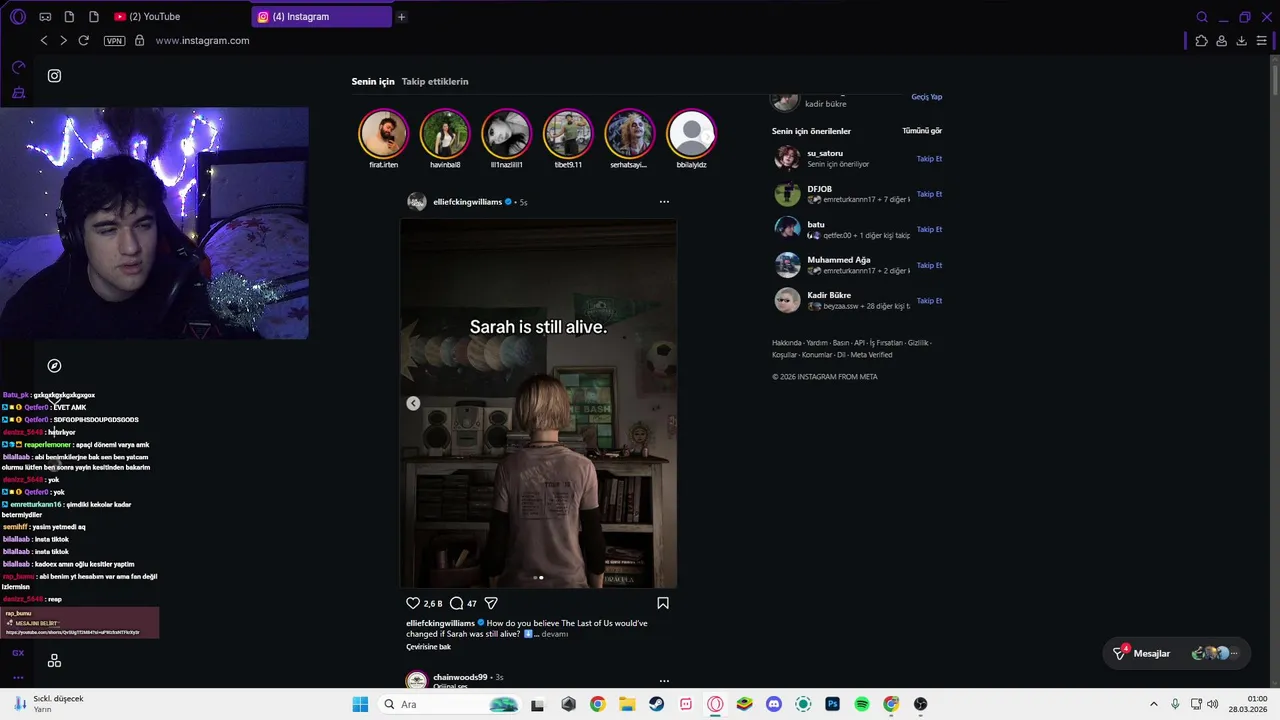Click the taskbar 'Ara' search box

coord(450,704)
